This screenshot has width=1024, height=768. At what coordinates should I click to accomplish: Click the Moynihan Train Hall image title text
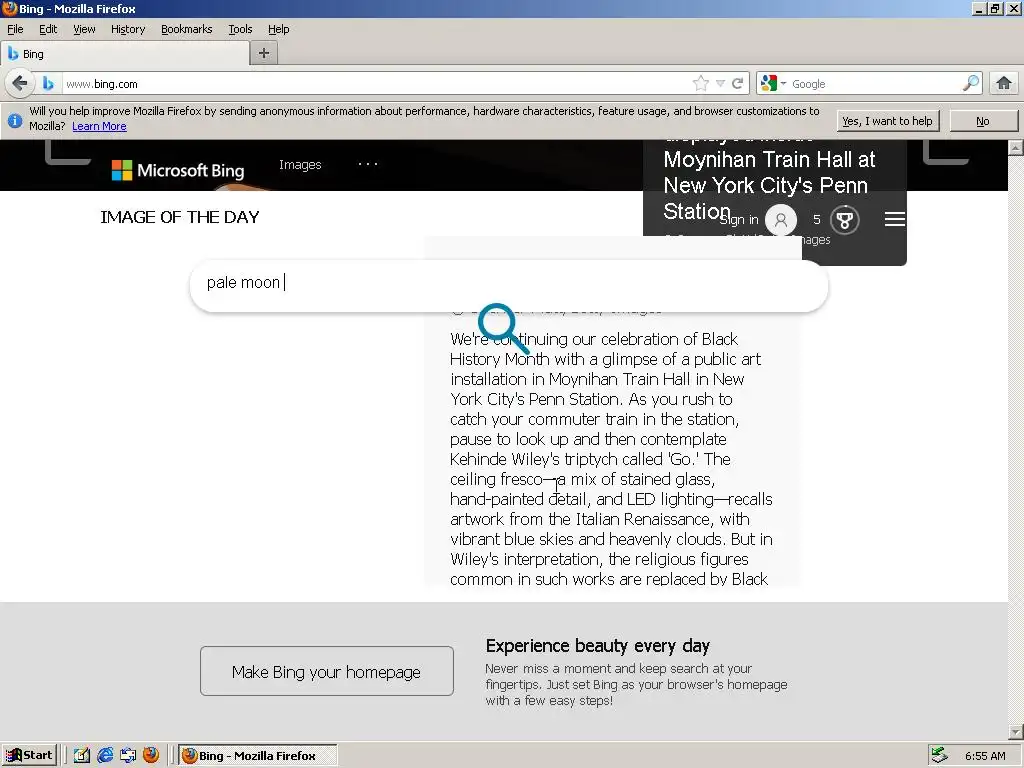coord(769,185)
